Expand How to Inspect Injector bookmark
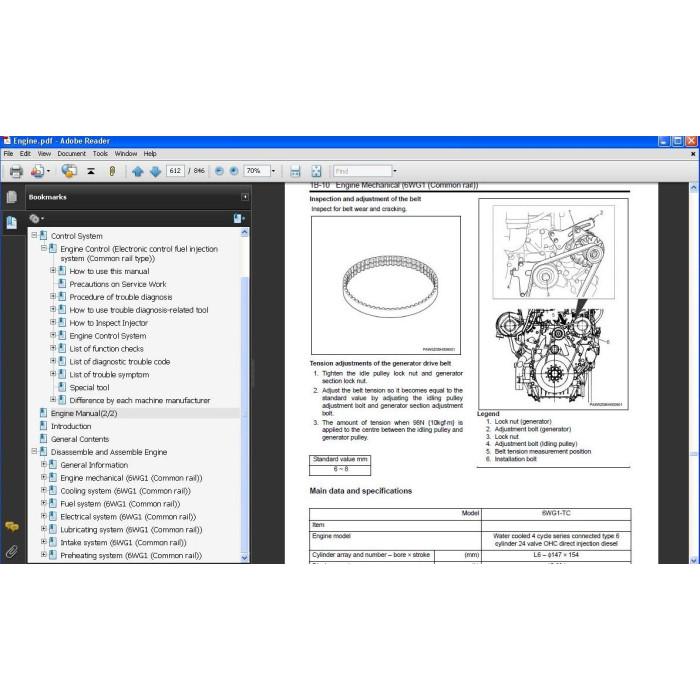 (x=53, y=322)
